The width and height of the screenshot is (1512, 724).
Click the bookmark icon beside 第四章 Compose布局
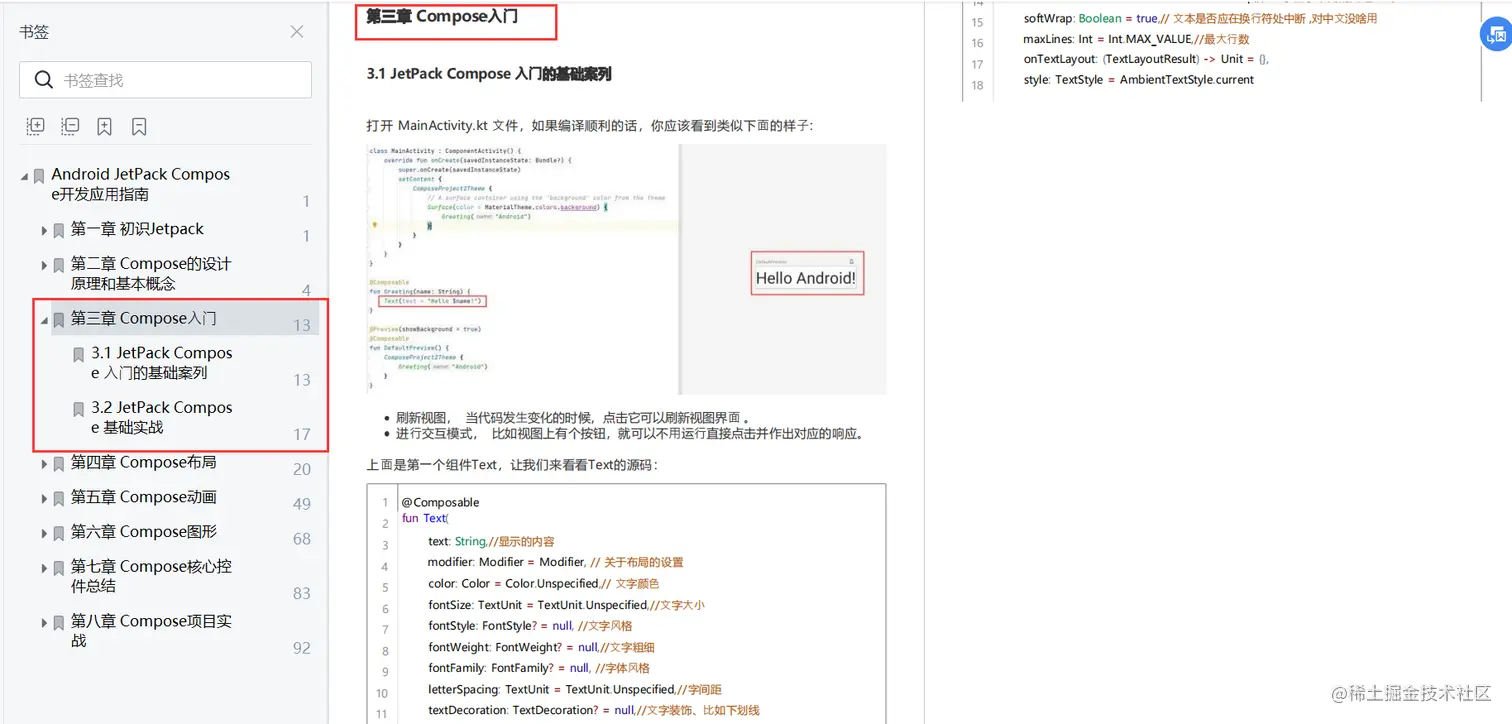(60, 463)
